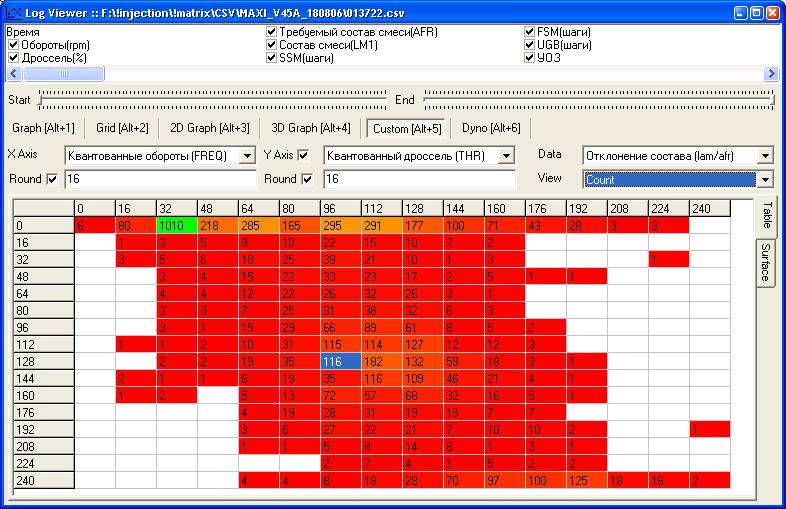Click the End range slider track
786x509 pixels.
[x=598, y=99]
